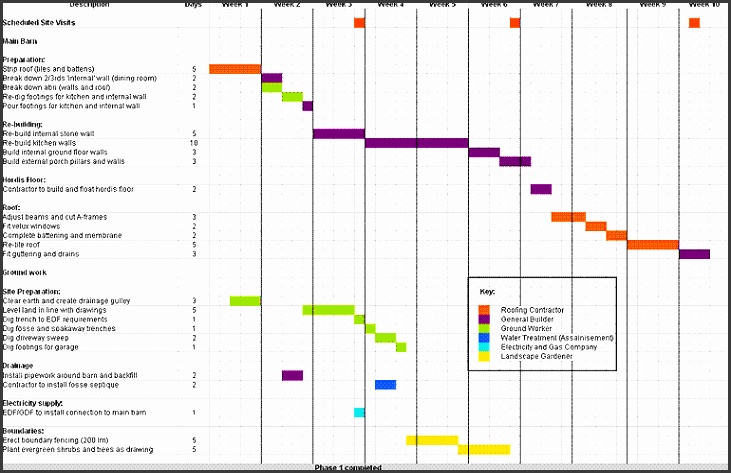This screenshot has height=473, width=731.
Task: Click the Clear earth and create drainage gulley bar
Action: click(x=245, y=301)
